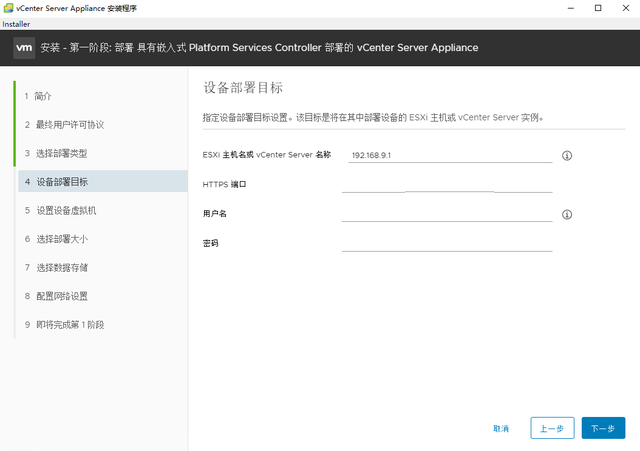Viewport: 640px width, 451px height.
Task: Go to step 3 选择部署类型
Action: click(56, 153)
